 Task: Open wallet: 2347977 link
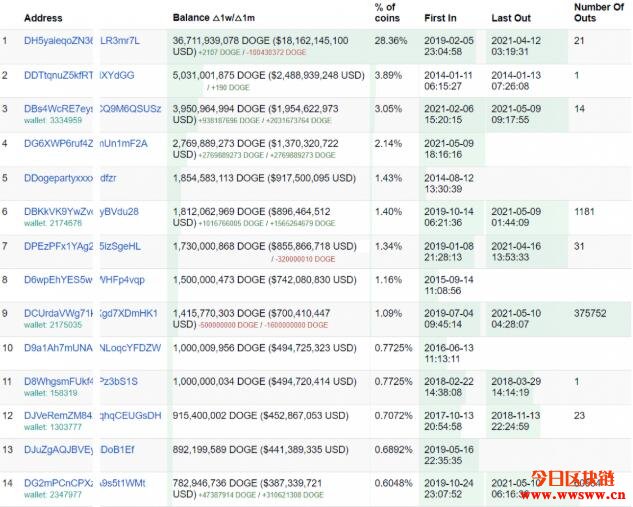[53, 494]
